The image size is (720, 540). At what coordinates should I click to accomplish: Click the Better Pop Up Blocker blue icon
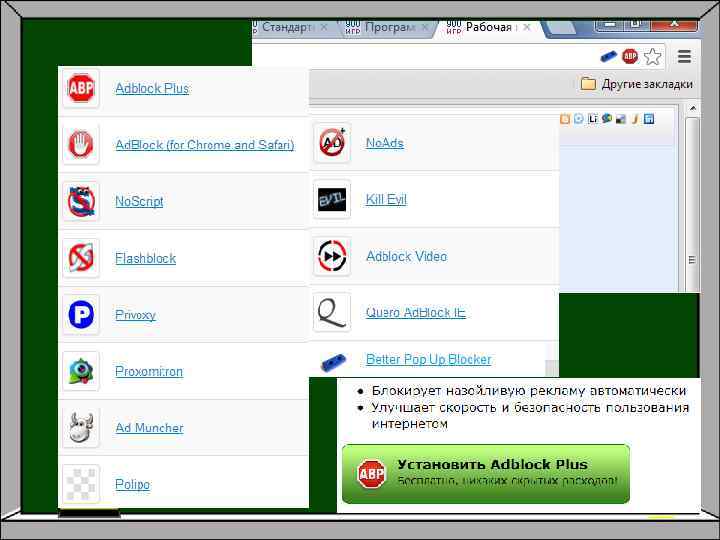tap(332, 363)
